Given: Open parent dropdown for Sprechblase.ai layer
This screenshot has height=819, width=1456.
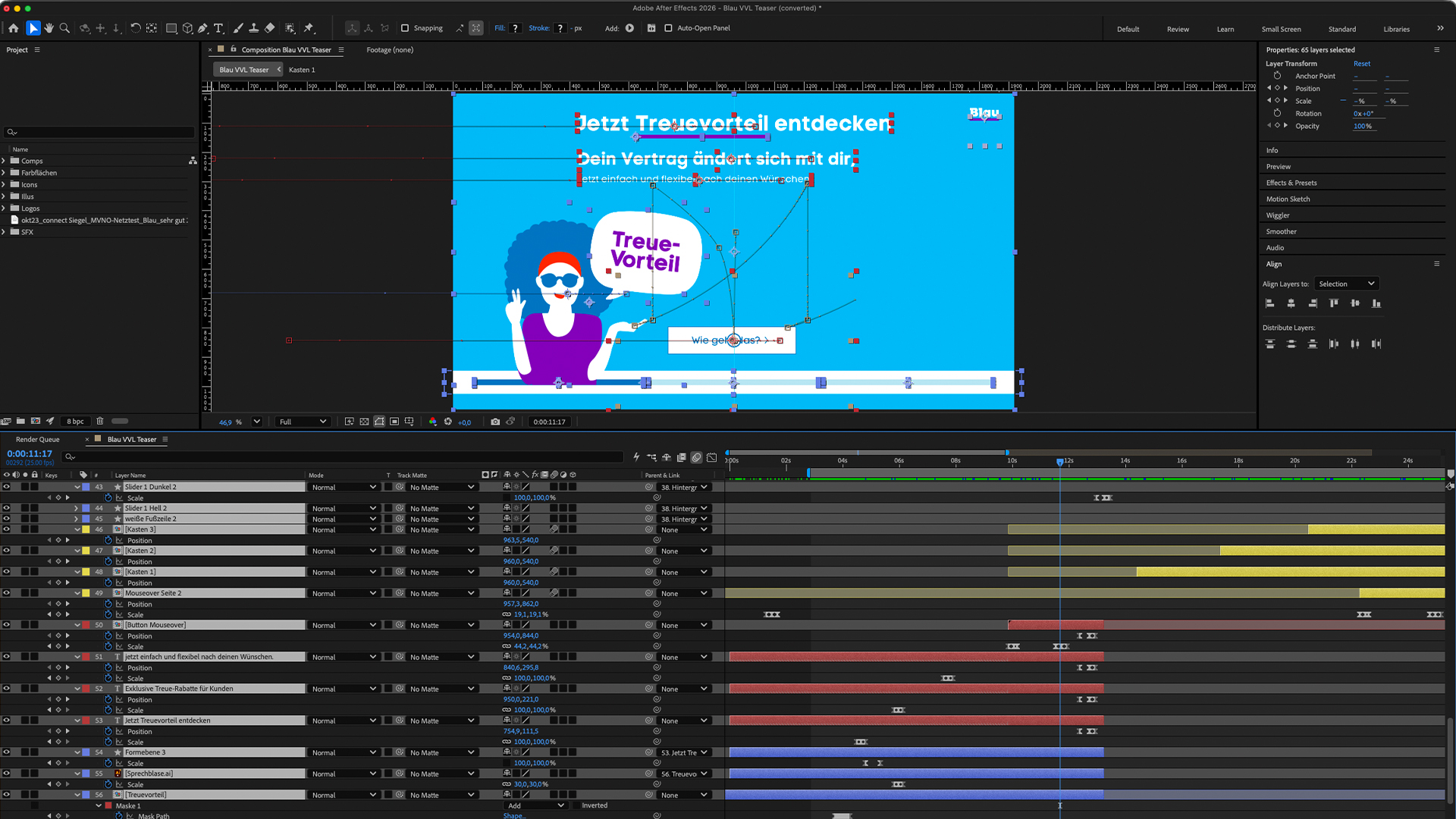Looking at the screenshot, I should click(x=685, y=773).
